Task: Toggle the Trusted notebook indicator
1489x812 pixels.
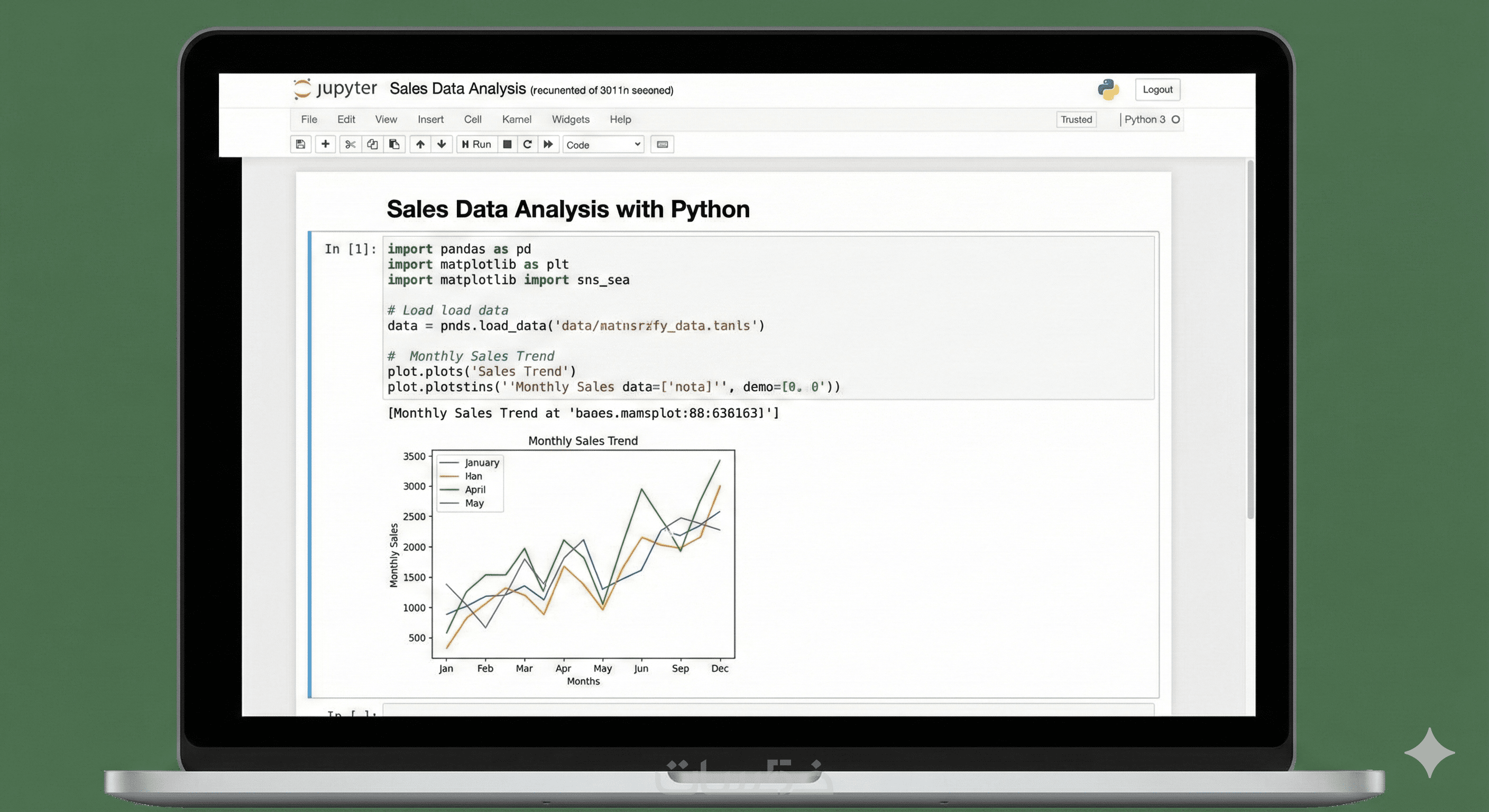Action: tap(1076, 119)
